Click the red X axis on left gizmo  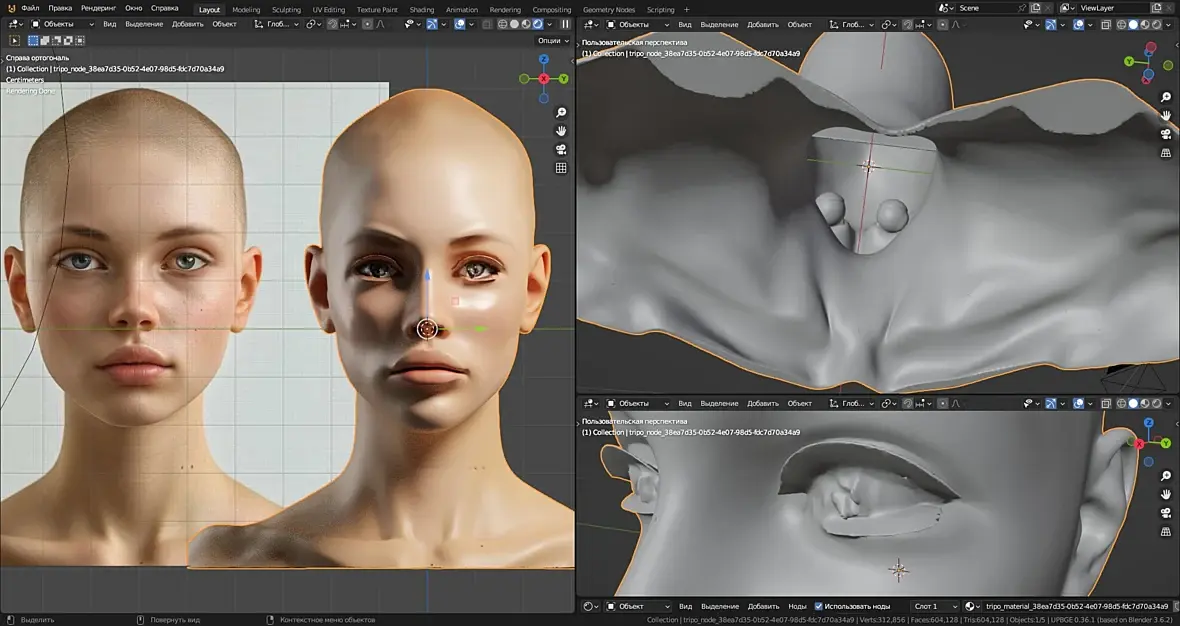coord(543,79)
